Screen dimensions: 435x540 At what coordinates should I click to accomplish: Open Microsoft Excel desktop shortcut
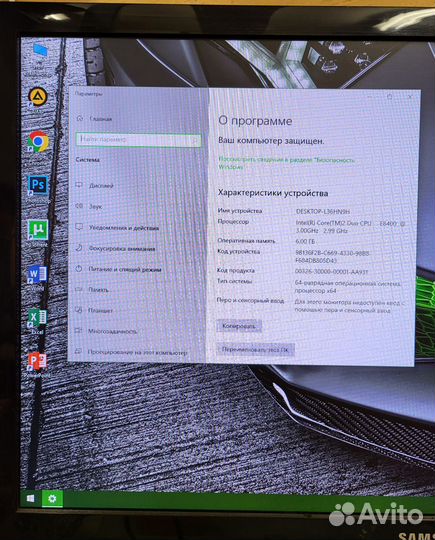click(37, 319)
